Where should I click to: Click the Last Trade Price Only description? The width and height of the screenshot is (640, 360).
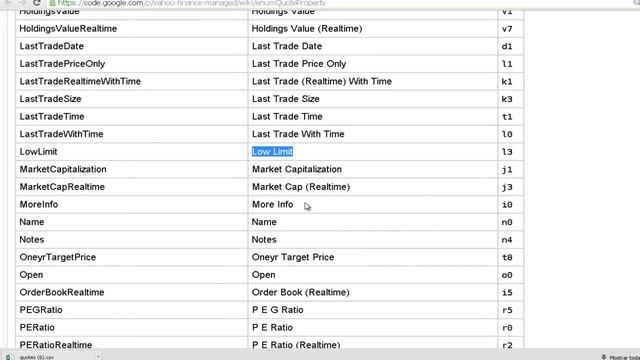[299, 64]
